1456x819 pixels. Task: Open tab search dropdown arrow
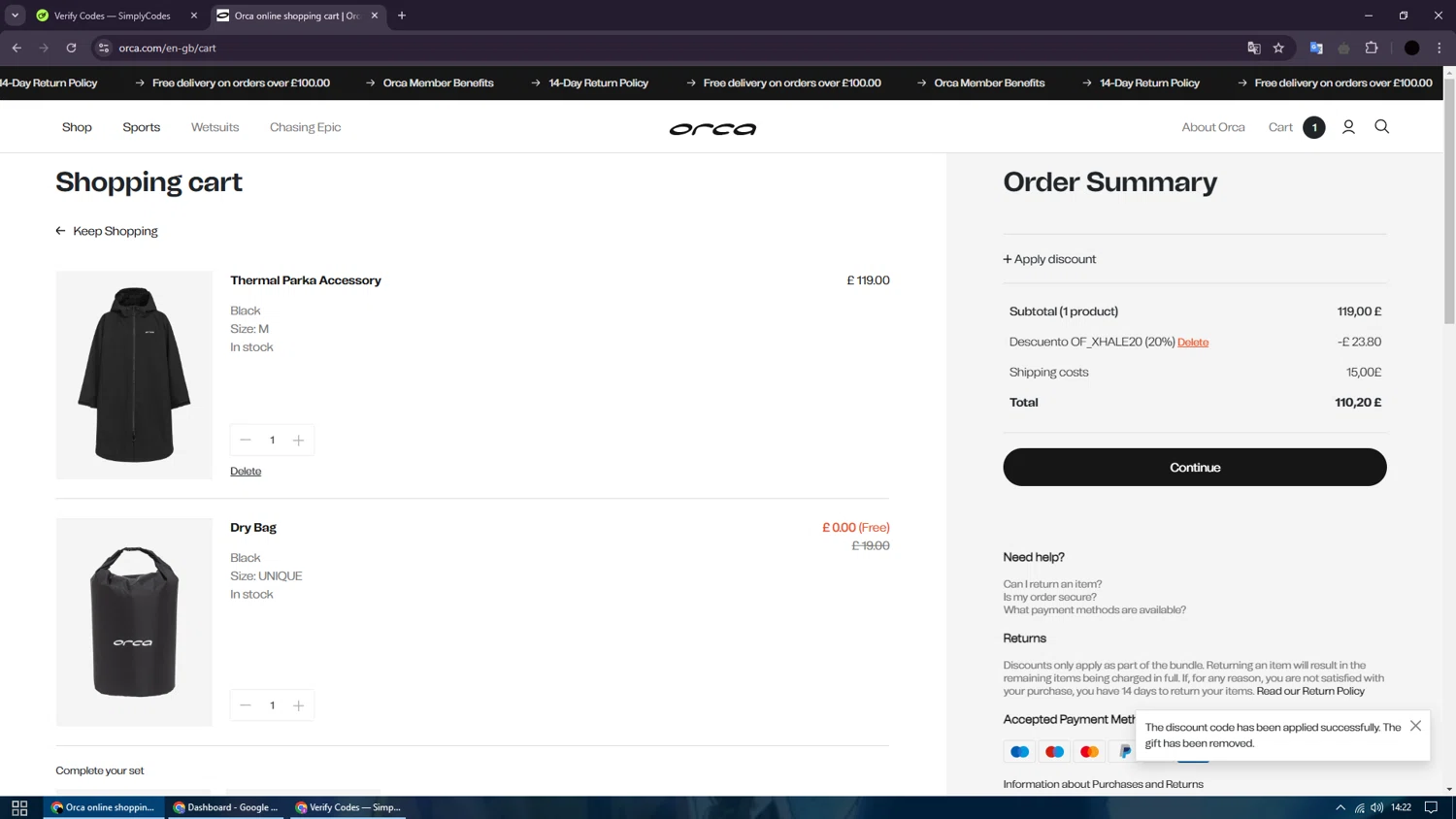(15, 16)
